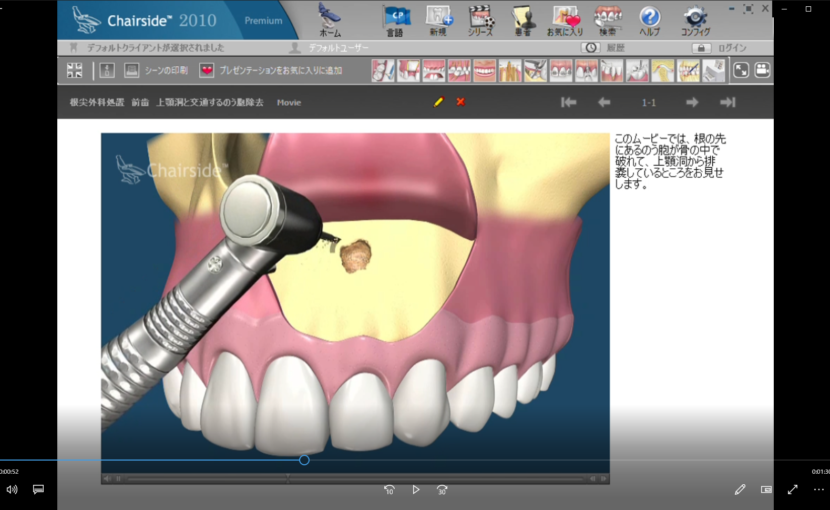Click the 根尖外科処置 breadcrumb text
830x510 pixels.
(x=97, y=102)
